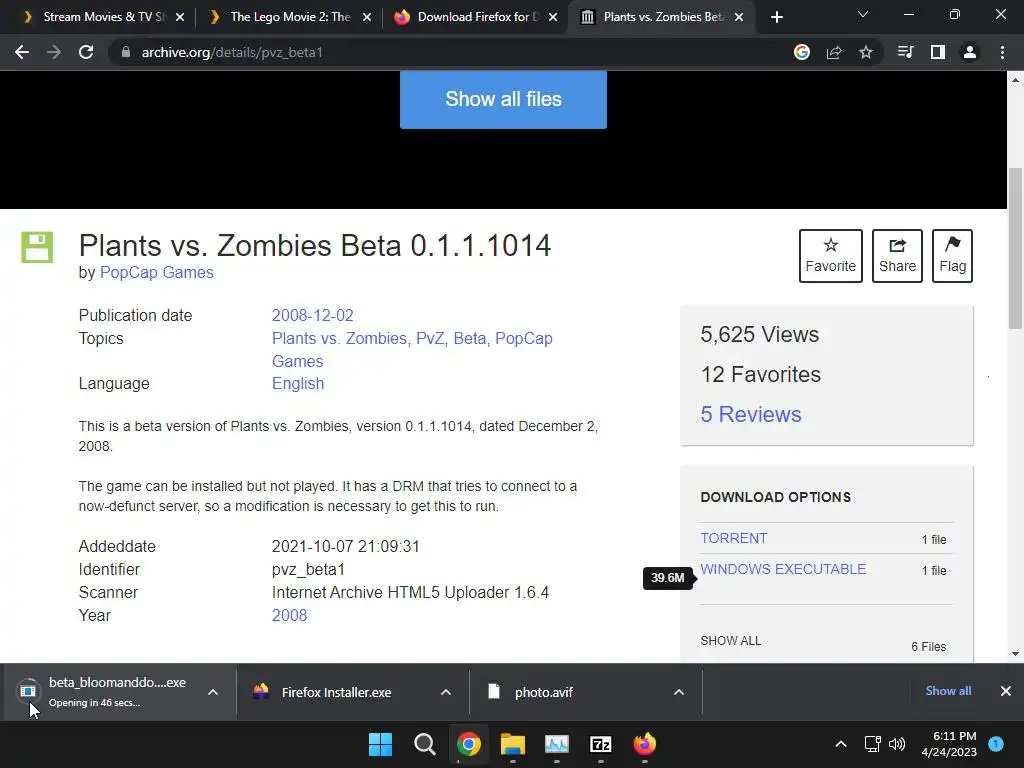Open the network icon in system tray
The width and height of the screenshot is (1024, 768).
point(872,744)
